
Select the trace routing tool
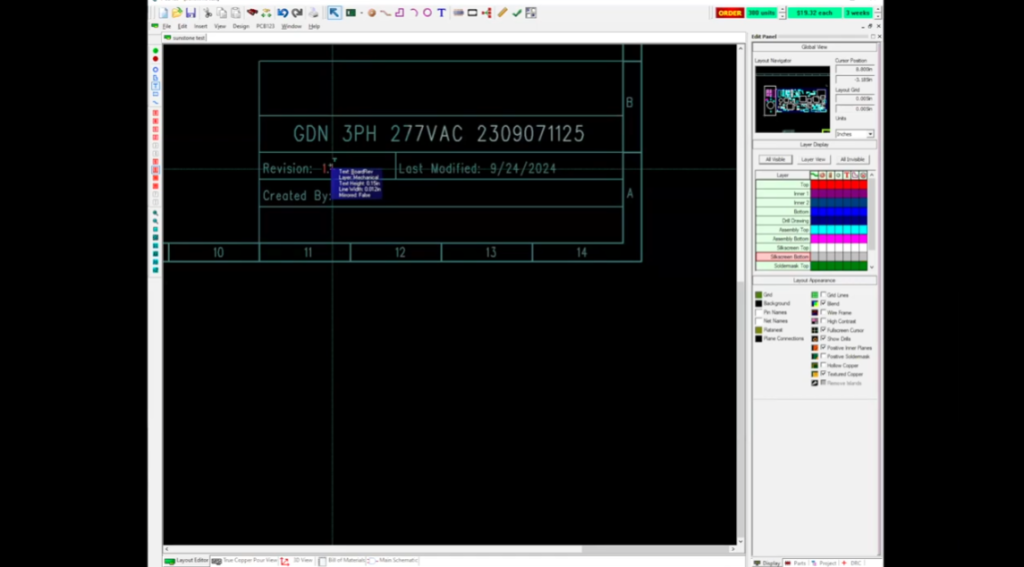pos(385,13)
